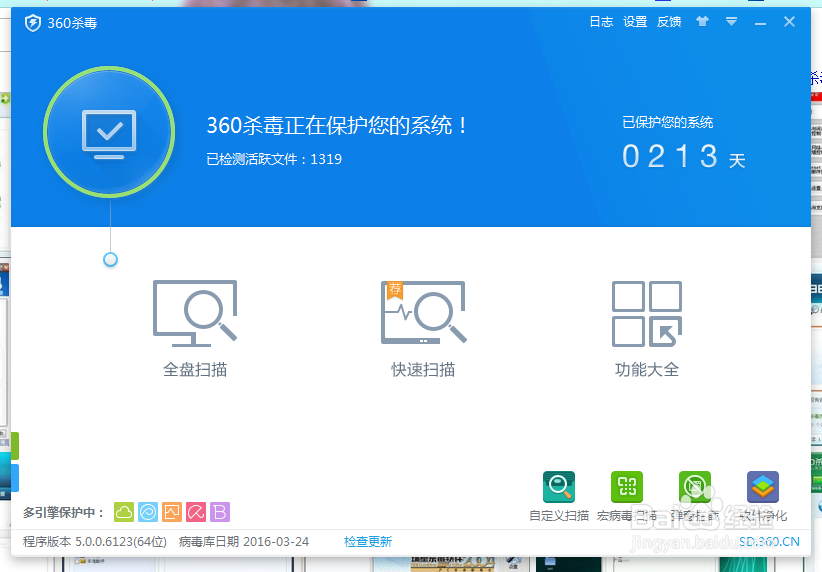Screen dimensions: 822x572
Task: Minimize the 360杀毒 window
Action: (760, 22)
